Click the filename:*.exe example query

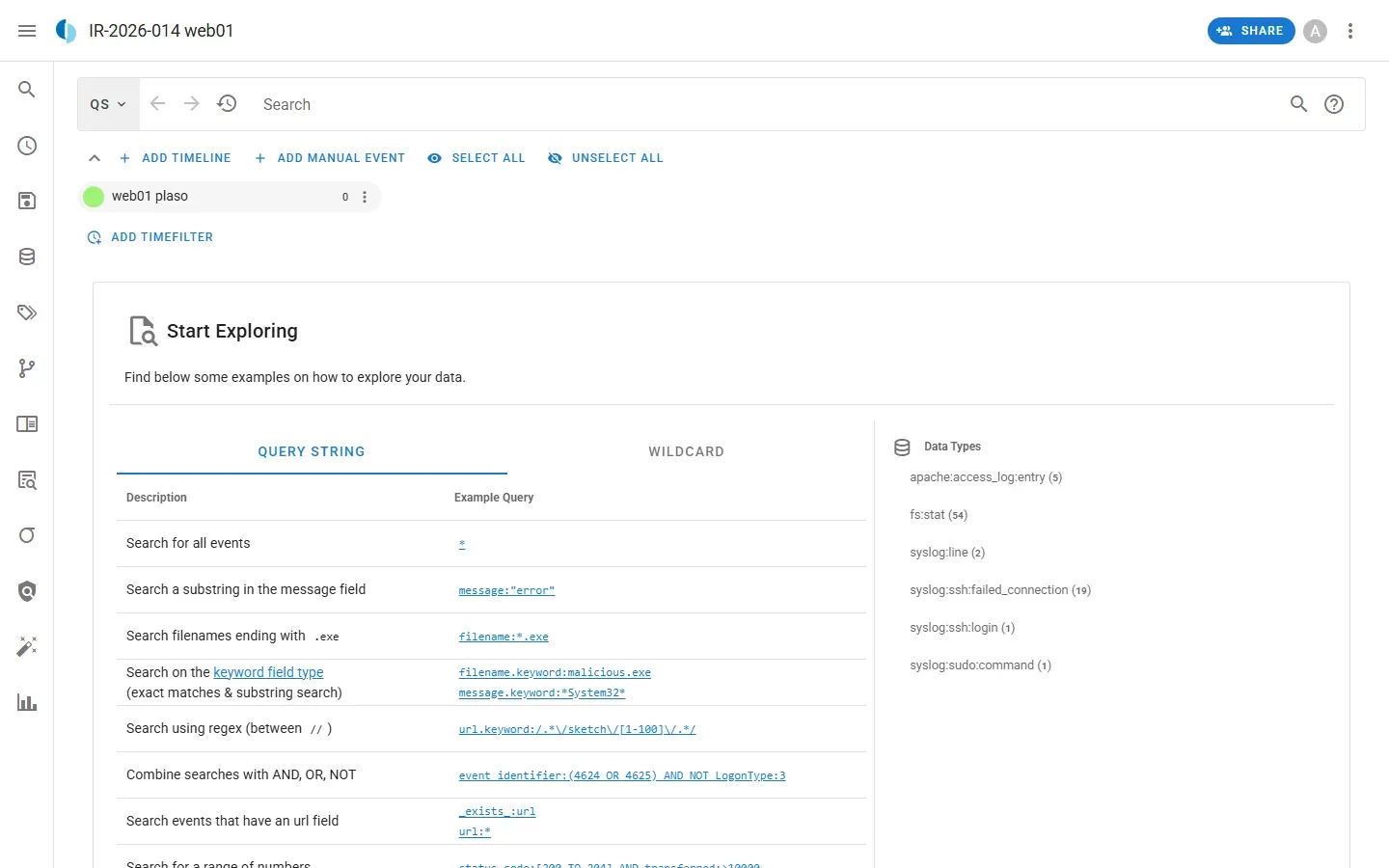[504, 637]
